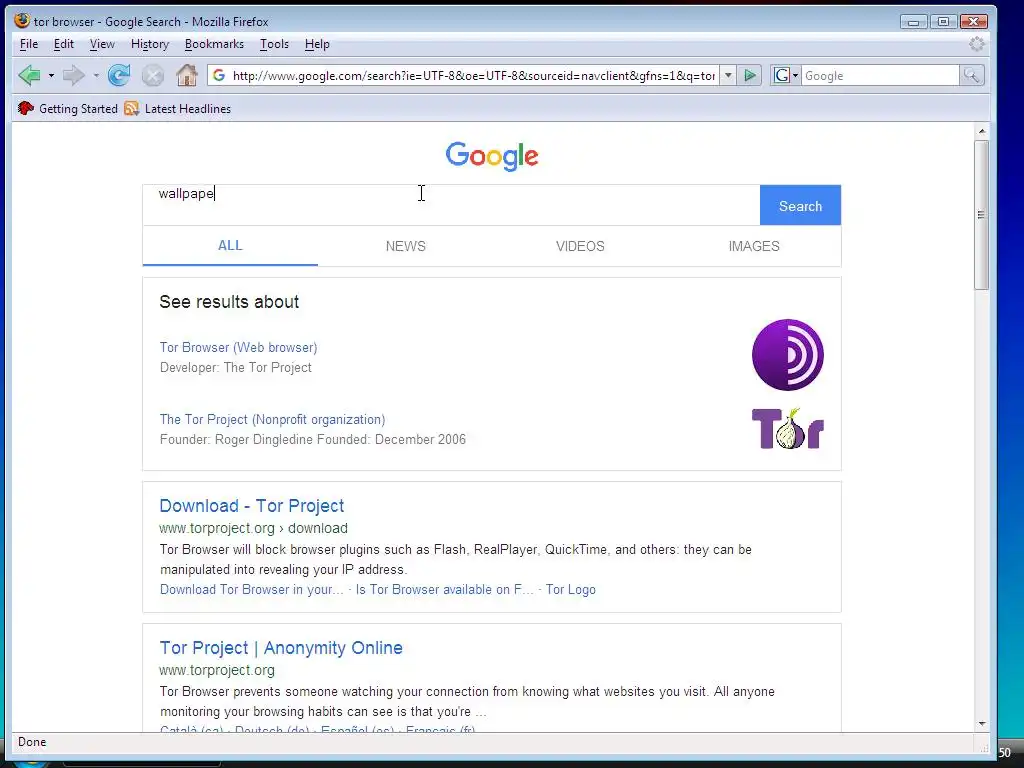The height and width of the screenshot is (768, 1024).
Task: Click the search engine Google icon
Action: click(x=782, y=76)
